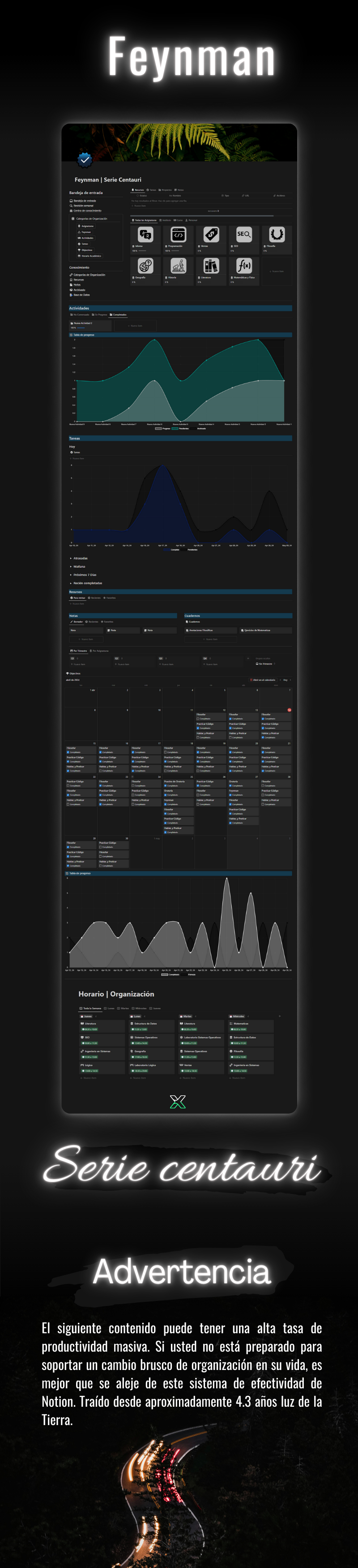Open the Literatura books icon card
The height and width of the screenshot is (1568, 358).
click(x=211, y=266)
